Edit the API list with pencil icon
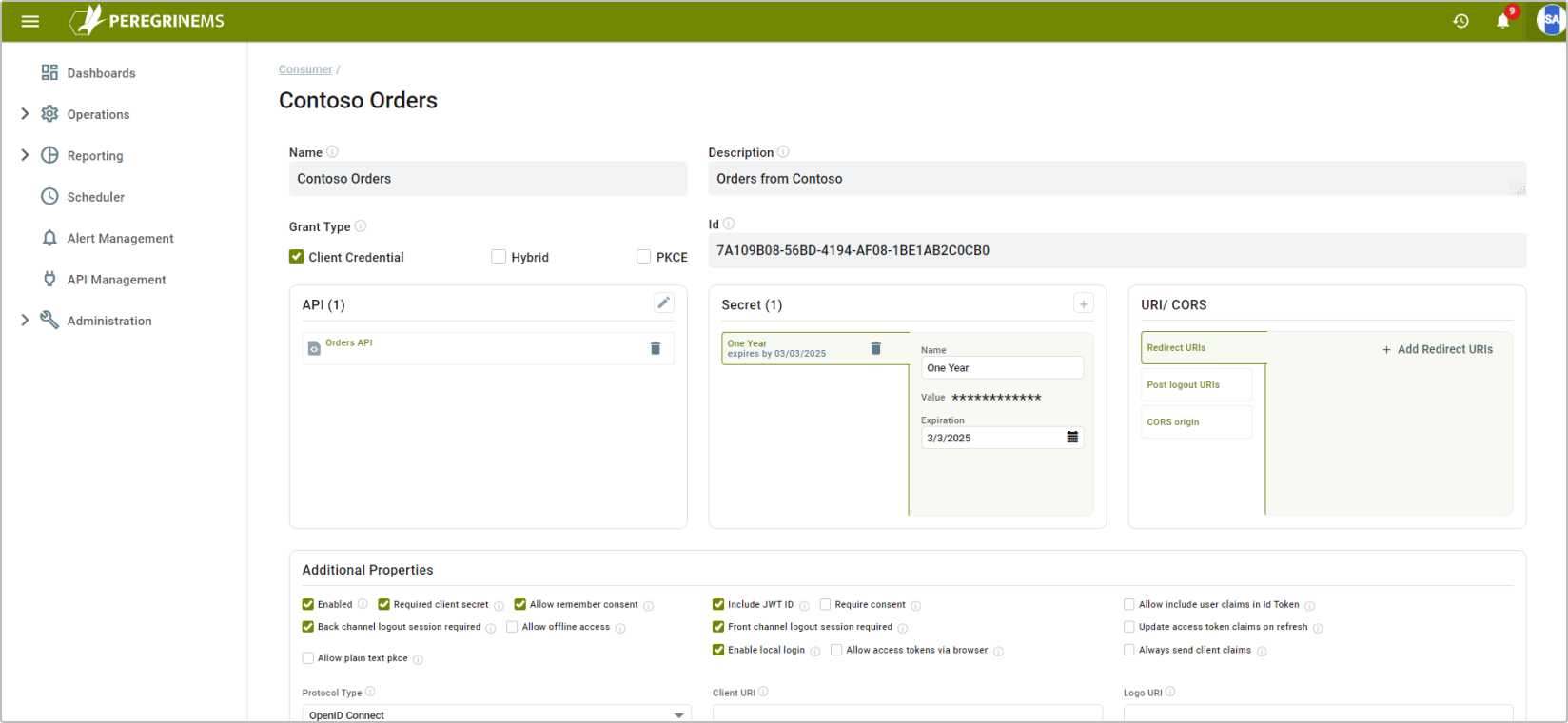The width and height of the screenshot is (1568, 723). [x=664, y=303]
